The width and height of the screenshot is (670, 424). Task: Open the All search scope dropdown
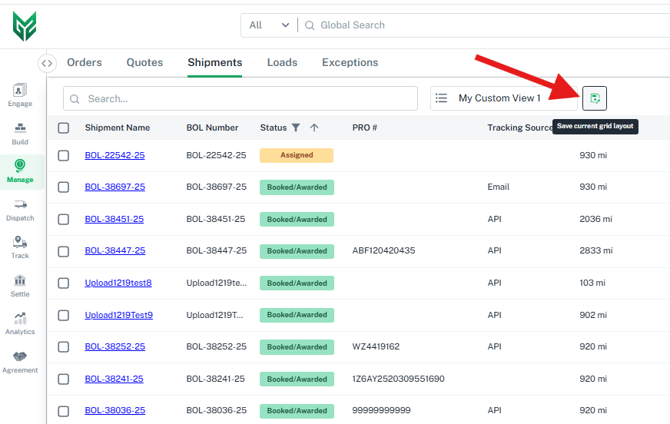269,25
